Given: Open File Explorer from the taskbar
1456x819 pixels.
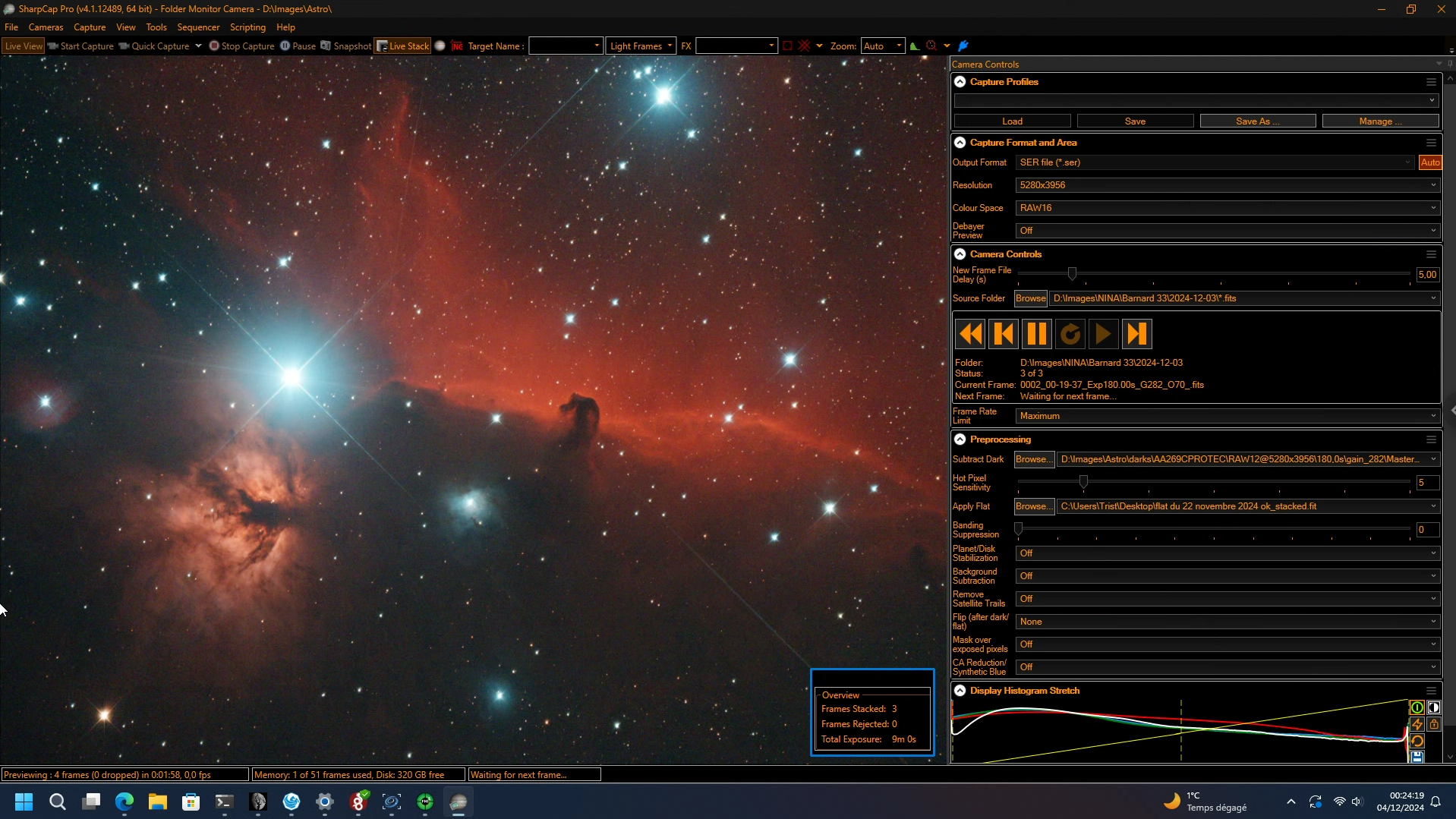Looking at the screenshot, I should (158, 802).
